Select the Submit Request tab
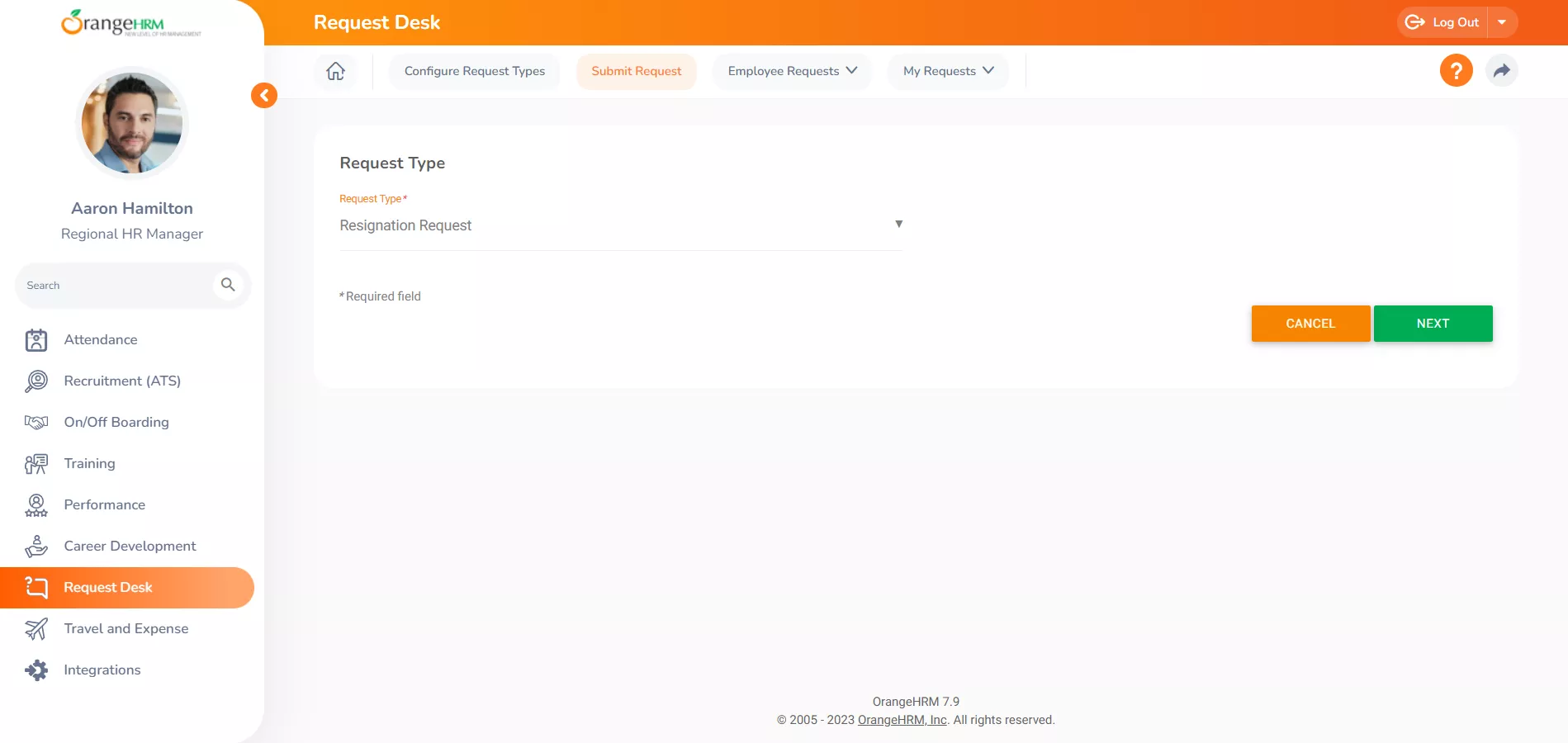 [x=636, y=71]
